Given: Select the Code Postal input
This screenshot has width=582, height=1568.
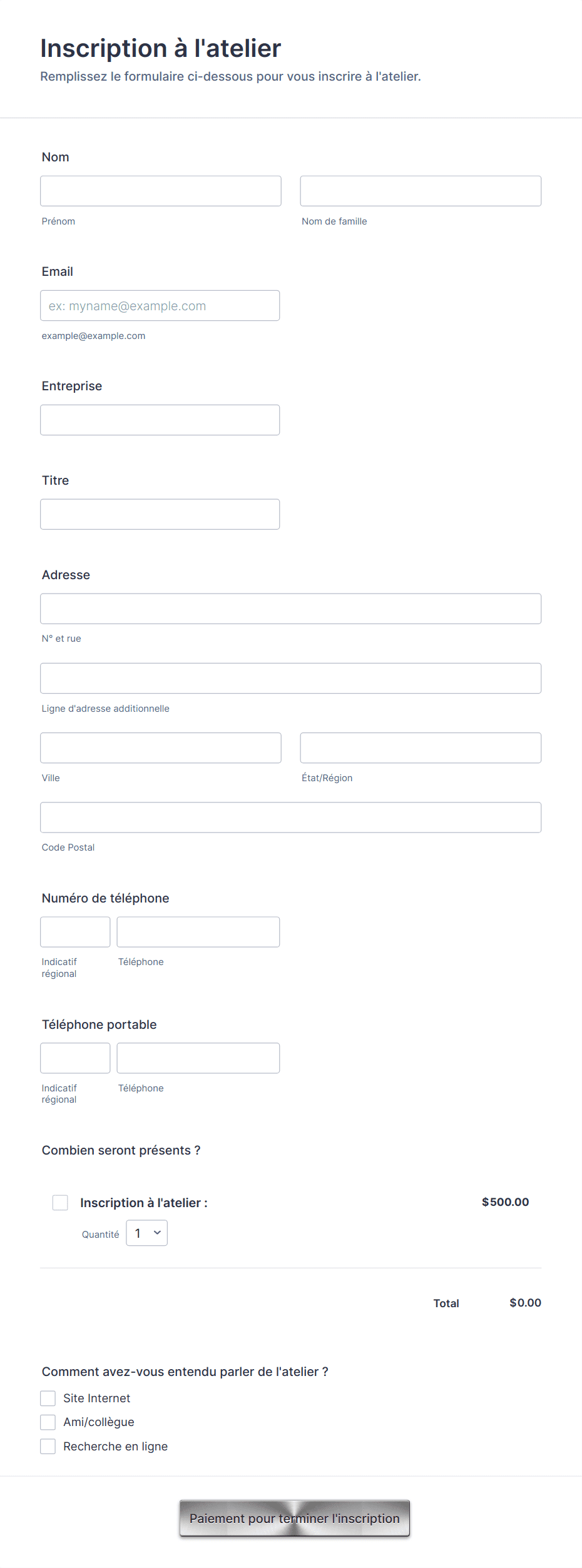Looking at the screenshot, I should [290, 817].
